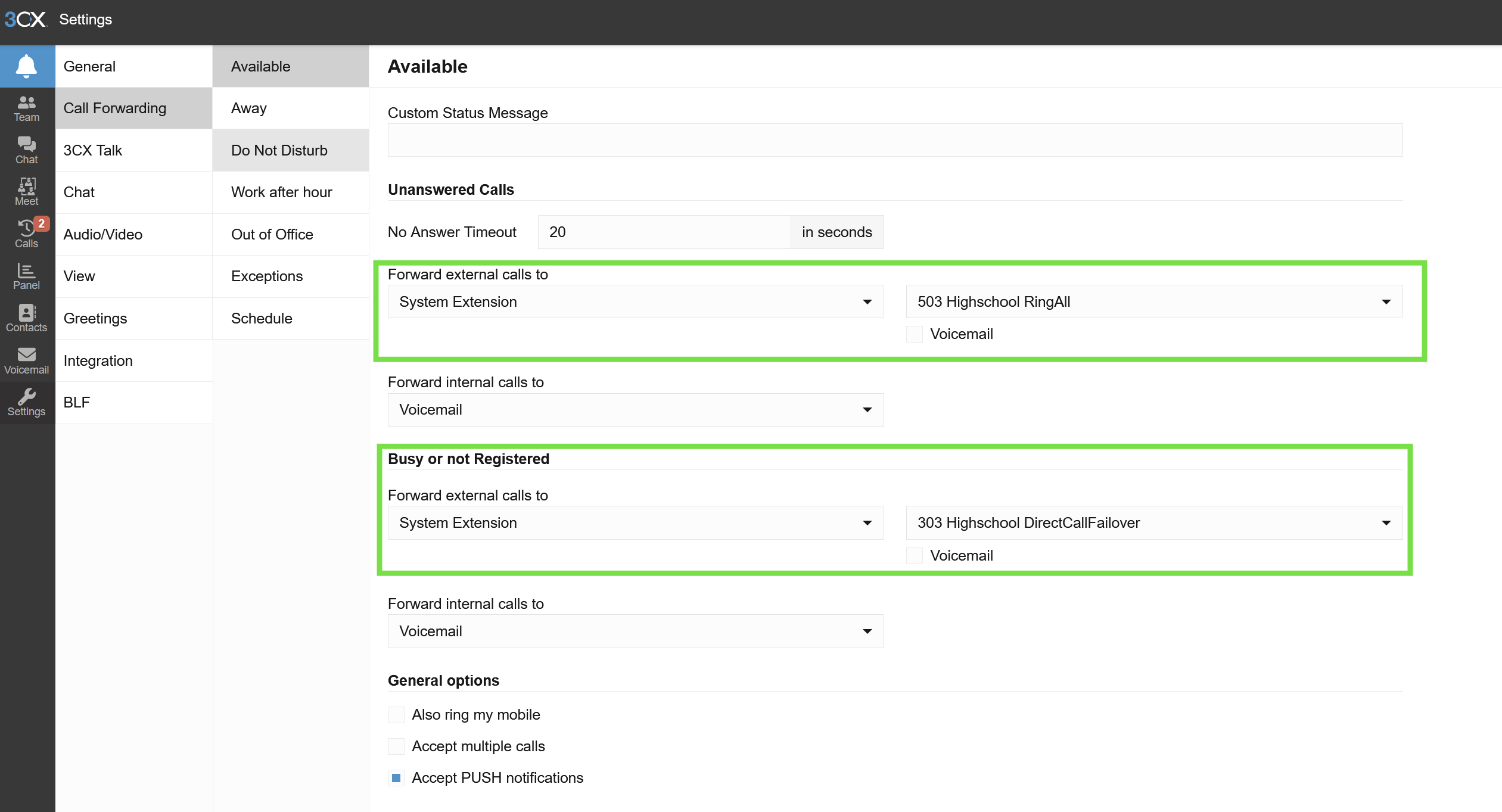Select the Do Not Disturb tab
This screenshot has width=1502, height=812.
point(291,151)
